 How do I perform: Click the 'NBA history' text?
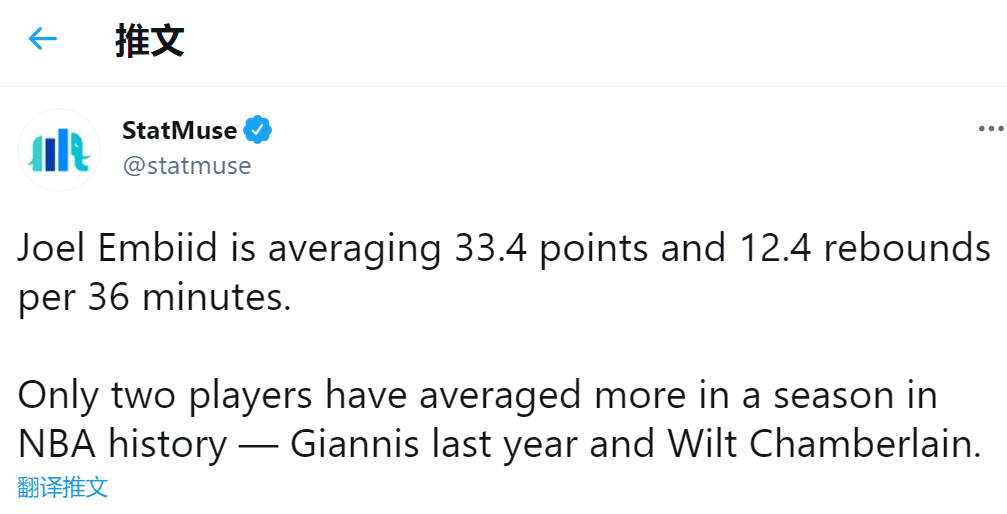click(x=122, y=444)
